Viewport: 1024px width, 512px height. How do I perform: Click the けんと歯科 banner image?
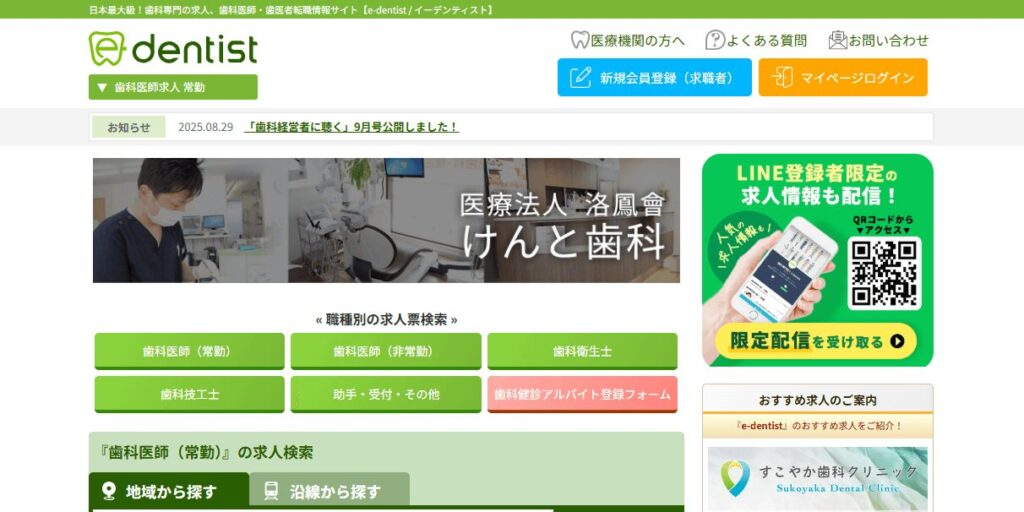tap(386, 220)
